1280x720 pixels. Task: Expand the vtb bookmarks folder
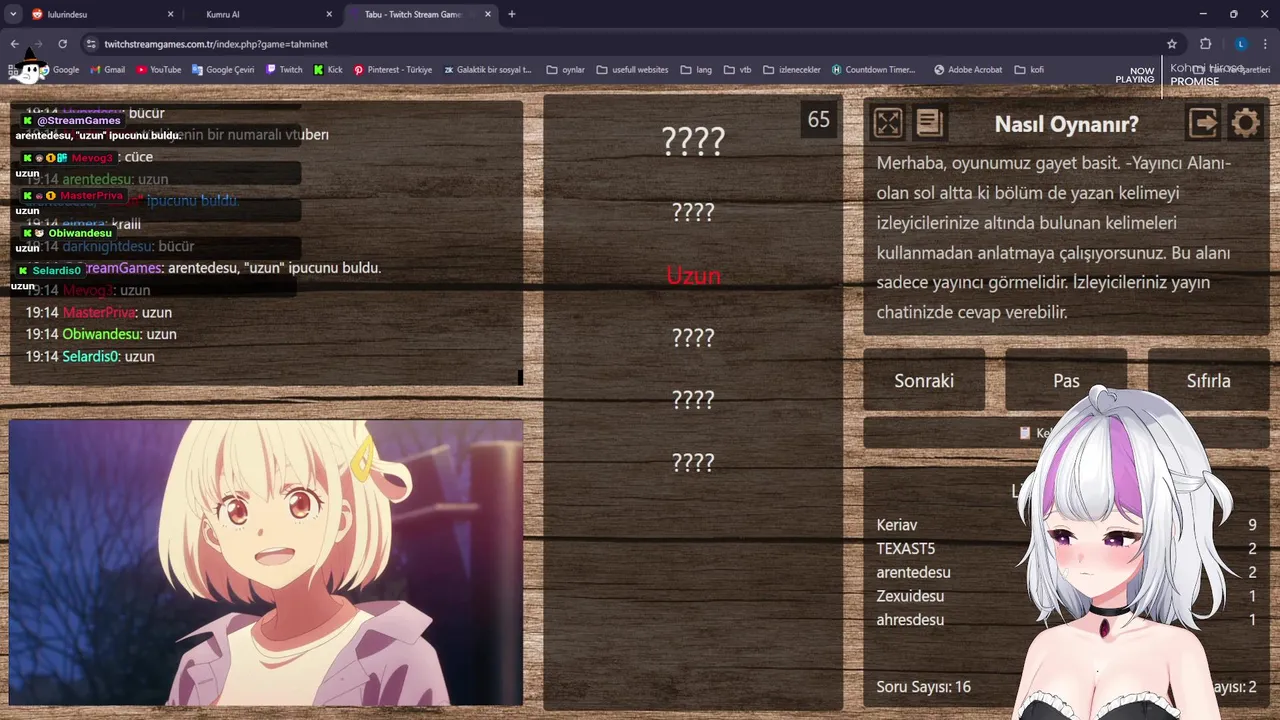[737, 70]
